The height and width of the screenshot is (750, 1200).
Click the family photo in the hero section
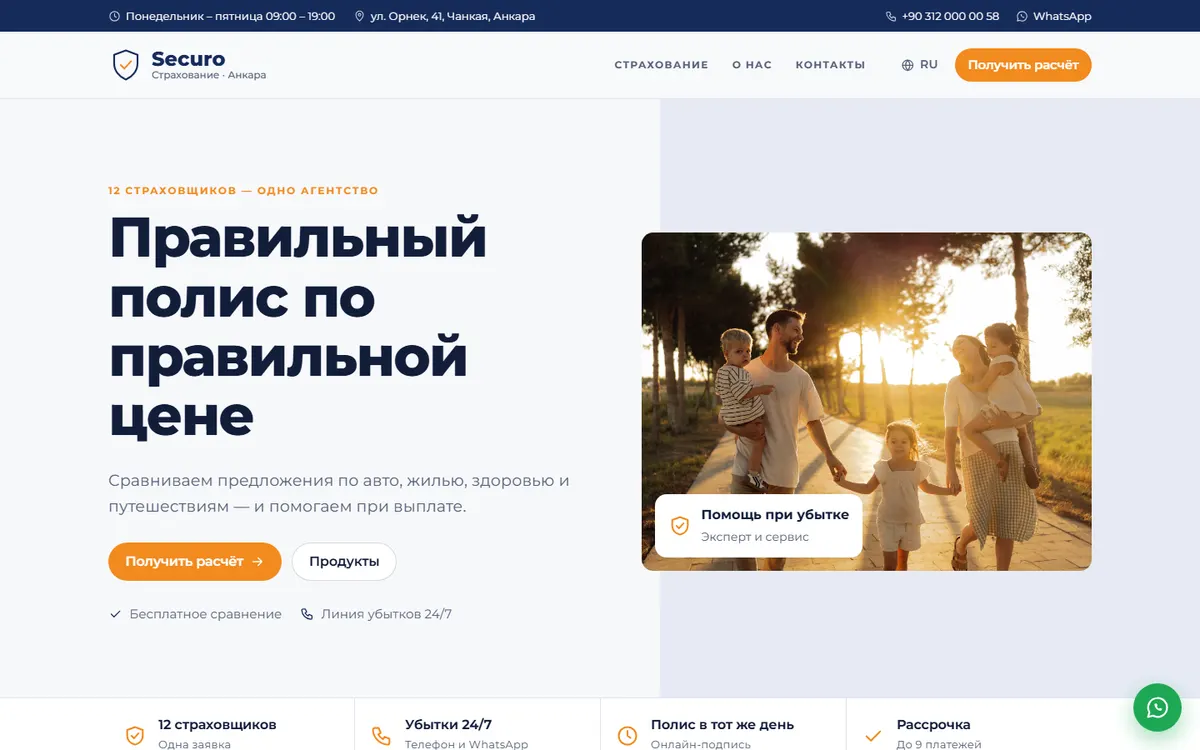[866, 402]
